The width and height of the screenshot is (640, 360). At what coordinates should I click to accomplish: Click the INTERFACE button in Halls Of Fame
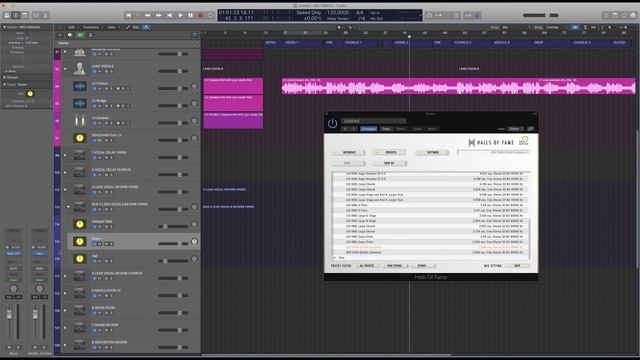(349, 152)
